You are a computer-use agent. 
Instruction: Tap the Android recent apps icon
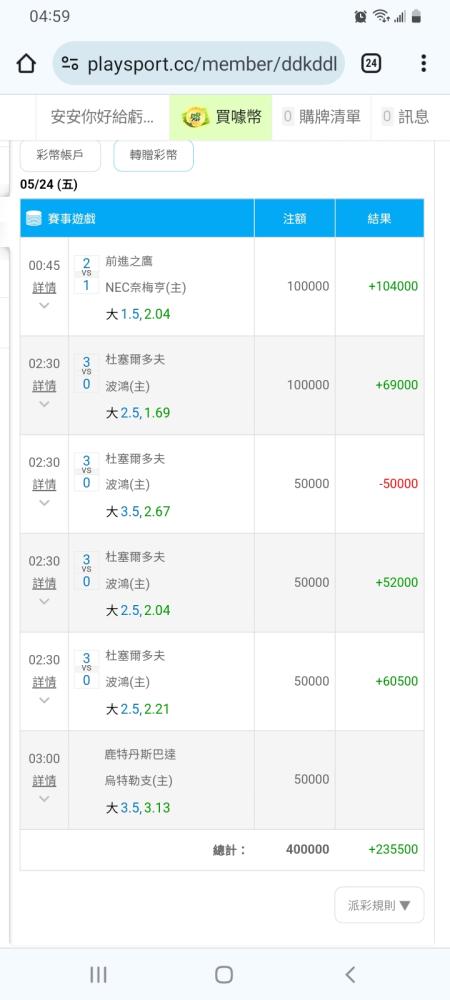98,974
